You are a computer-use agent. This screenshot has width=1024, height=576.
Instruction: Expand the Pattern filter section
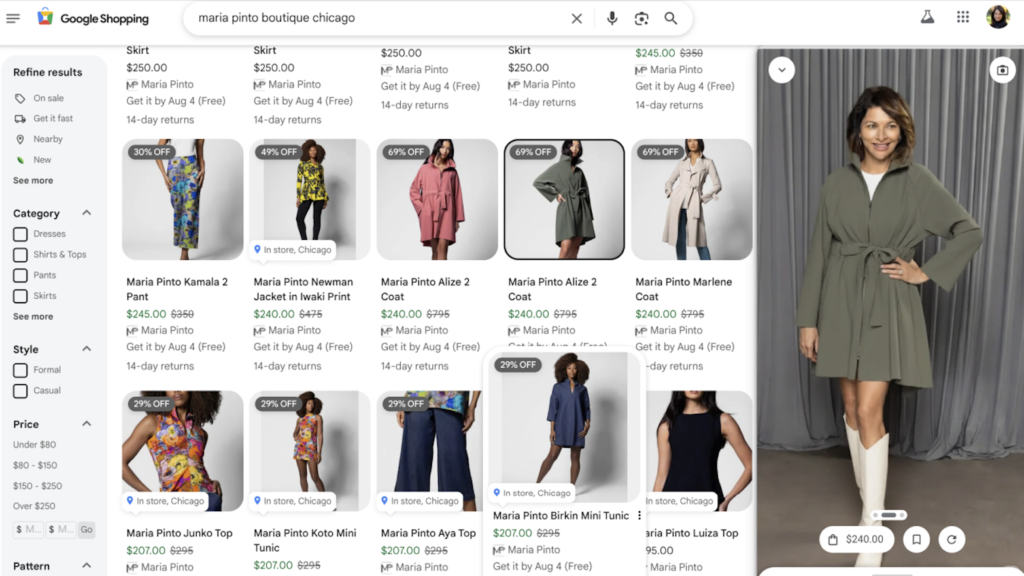pos(86,566)
